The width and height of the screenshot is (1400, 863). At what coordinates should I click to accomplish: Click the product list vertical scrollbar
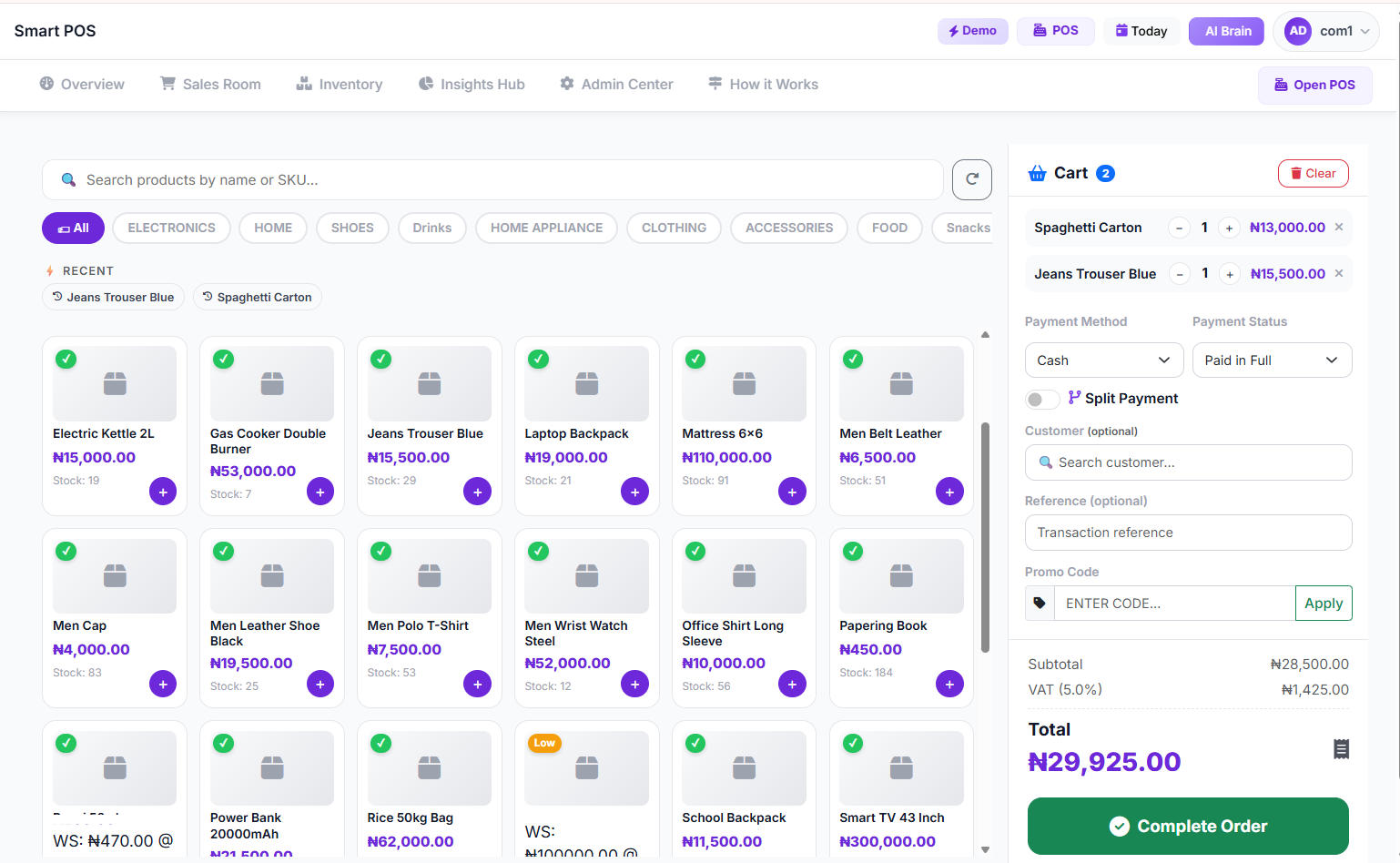coord(985,537)
